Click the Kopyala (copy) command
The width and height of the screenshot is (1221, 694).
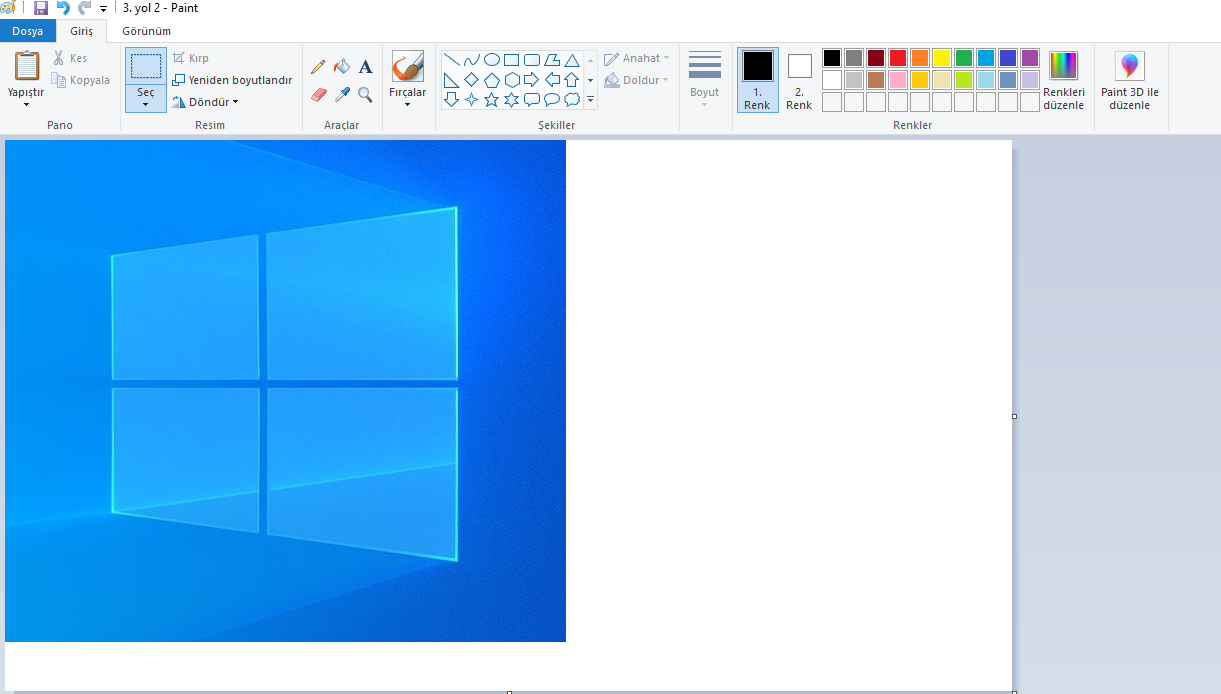[x=81, y=80]
